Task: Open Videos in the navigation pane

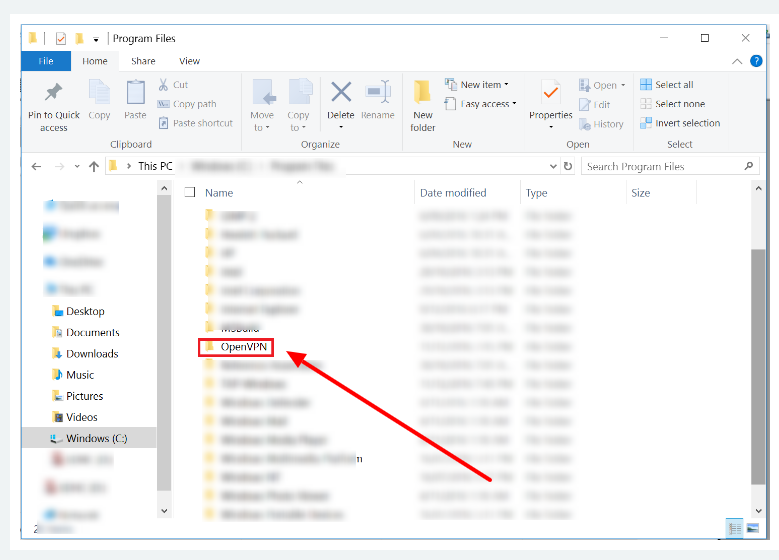Action: click(75, 417)
